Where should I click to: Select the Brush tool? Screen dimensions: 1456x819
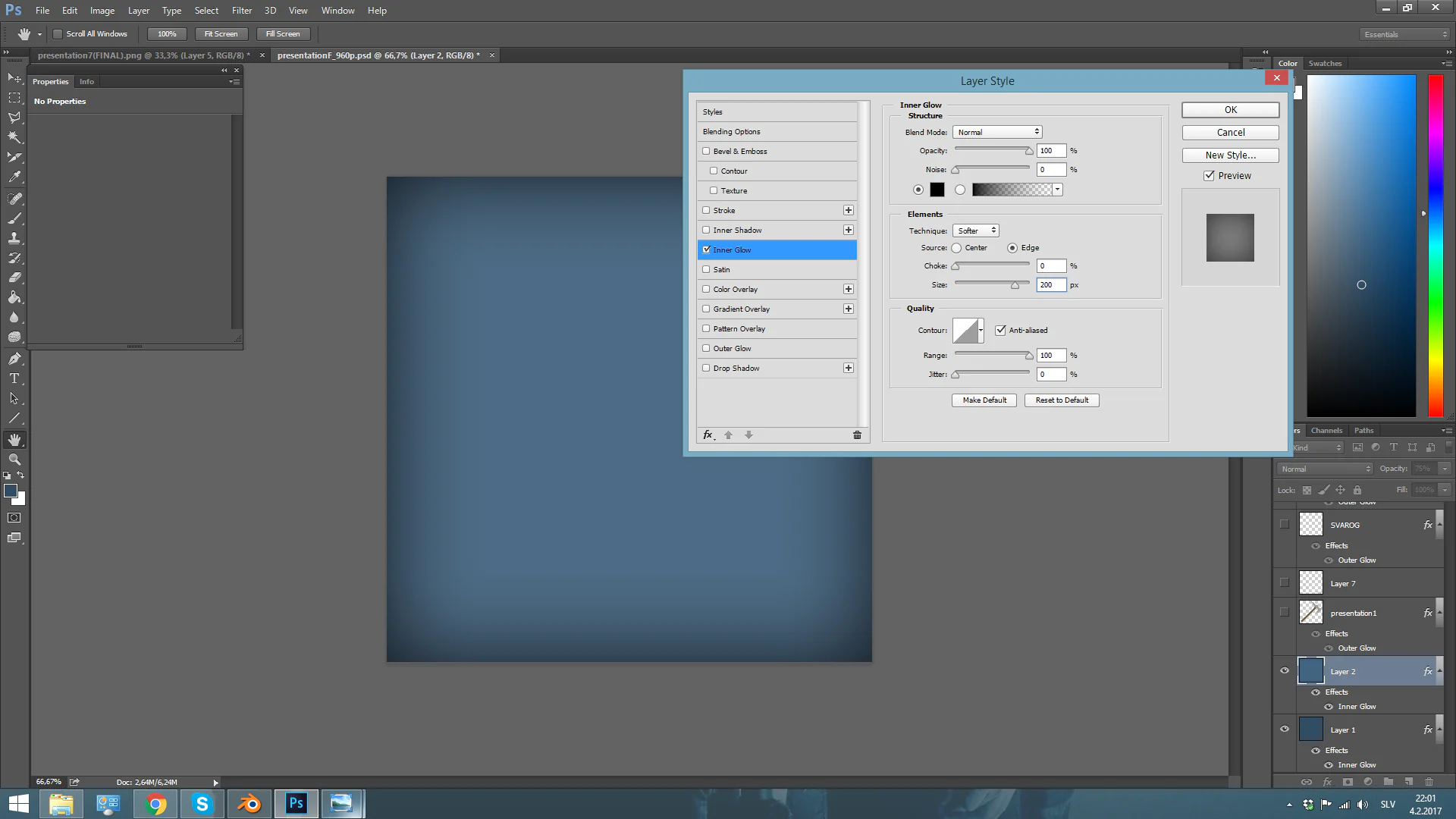[x=14, y=218]
